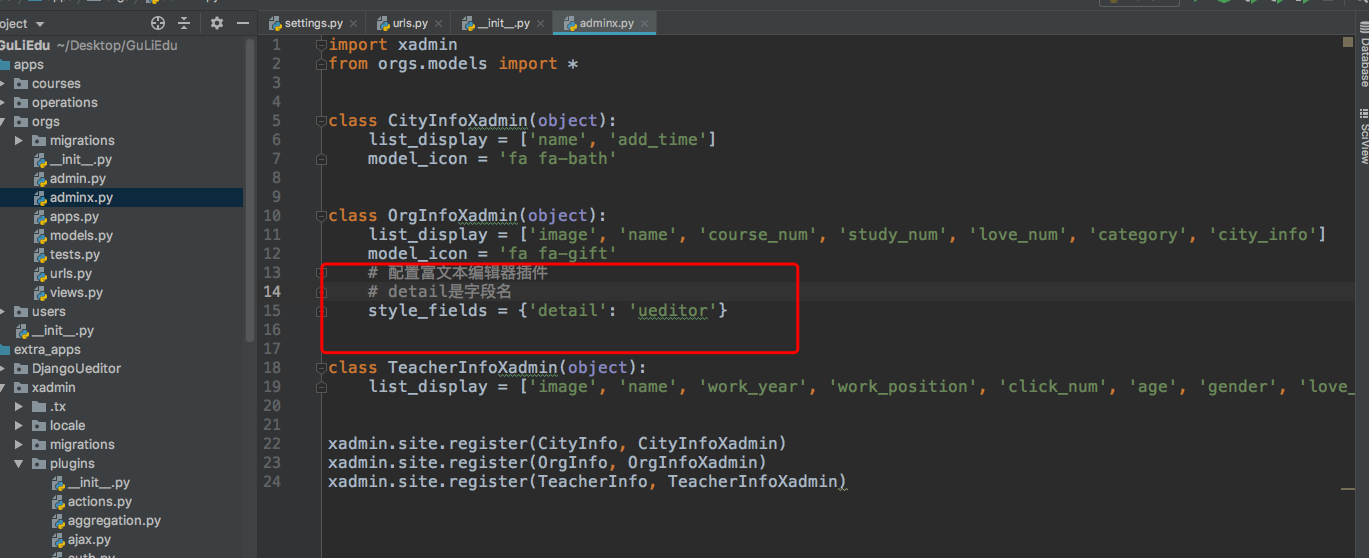Image resolution: width=1369 pixels, height=558 pixels.
Task: Expand migrations folder under orgs
Action: click(x=19, y=140)
